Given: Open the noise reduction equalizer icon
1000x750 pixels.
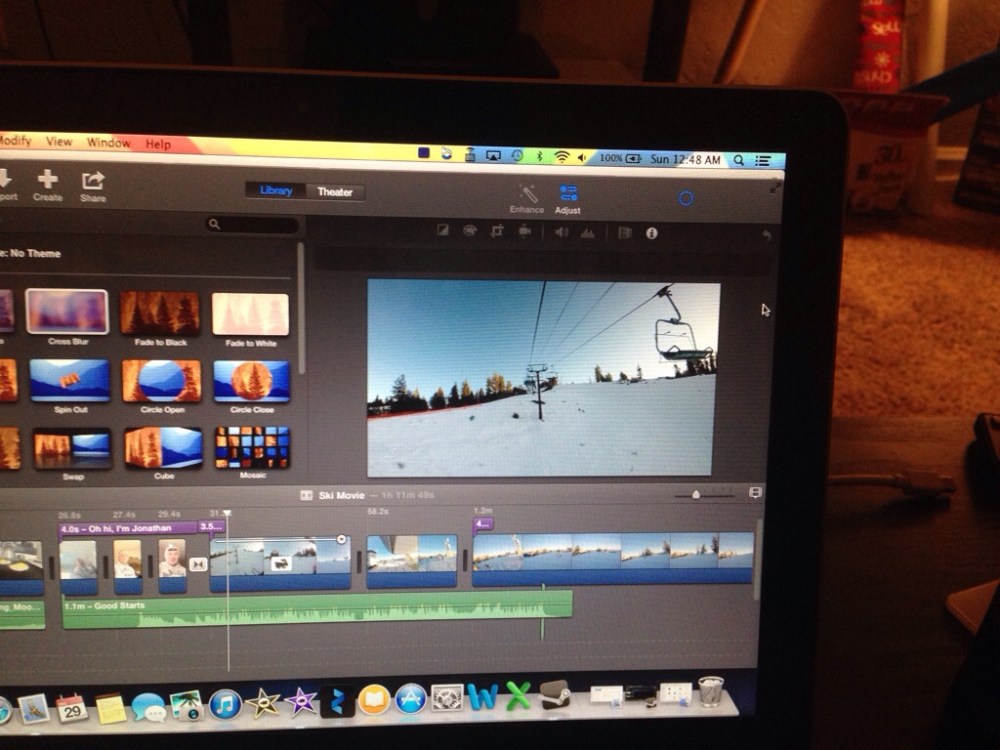Looking at the screenshot, I should tap(587, 232).
